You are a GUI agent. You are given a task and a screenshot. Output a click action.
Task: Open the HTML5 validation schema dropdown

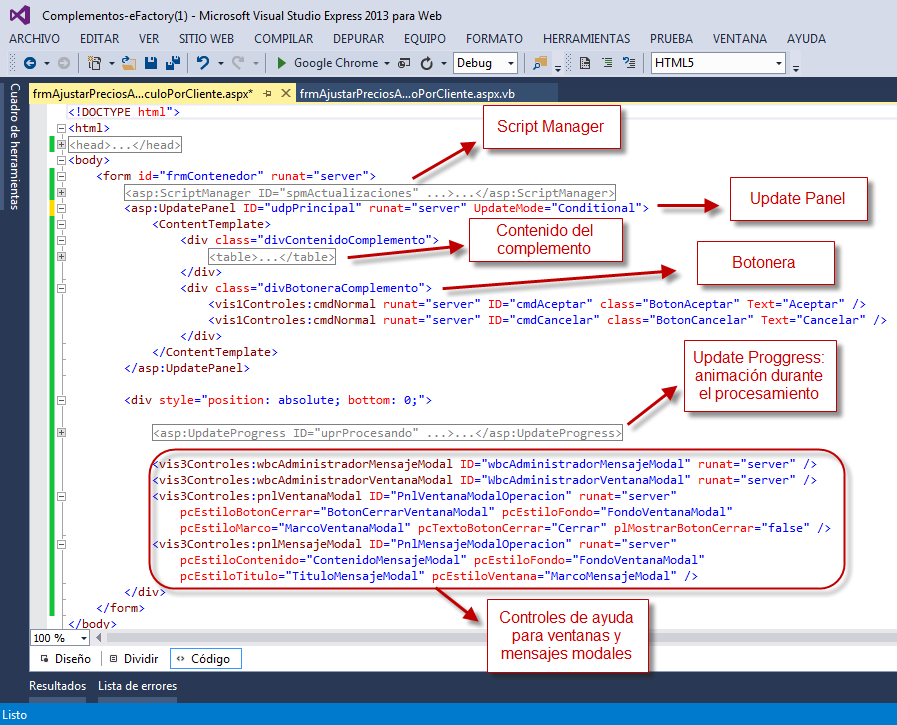tap(778, 63)
